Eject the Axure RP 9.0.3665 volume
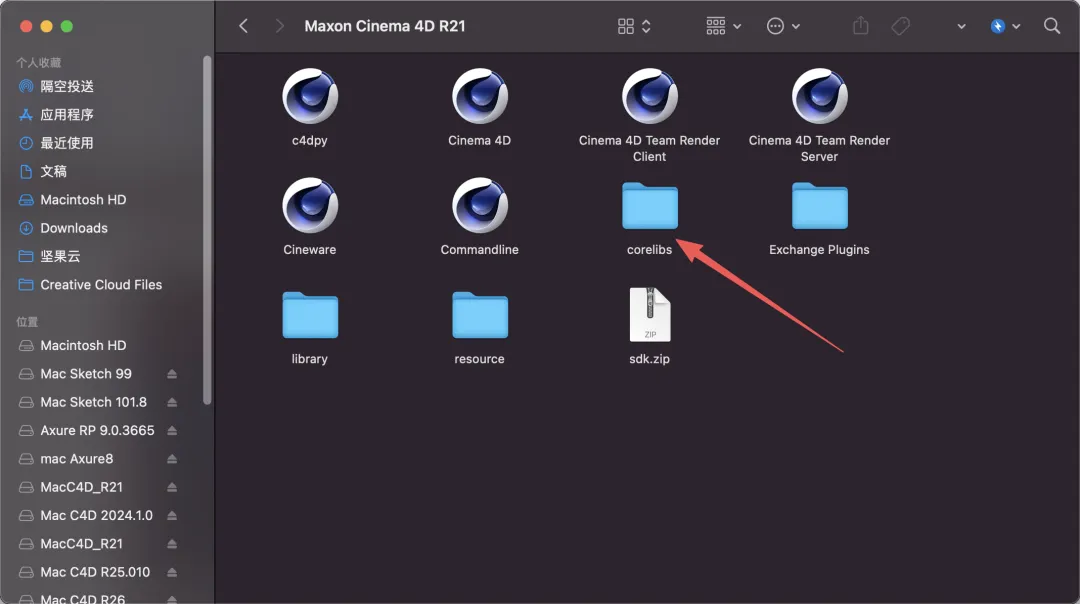This screenshot has height=604, width=1080. coord(172,430)
